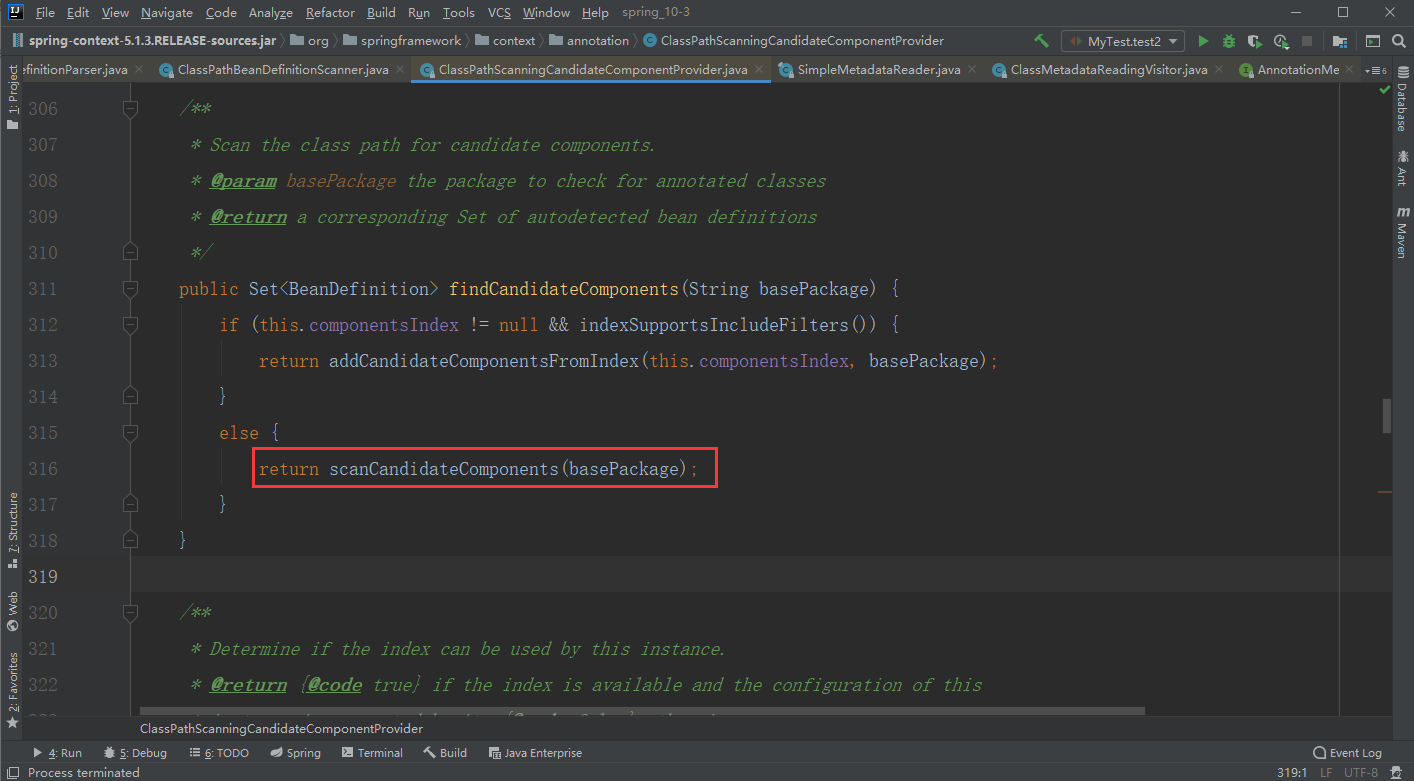Click findCandidateComponents method name on line 311

click(x=564, y=289)
